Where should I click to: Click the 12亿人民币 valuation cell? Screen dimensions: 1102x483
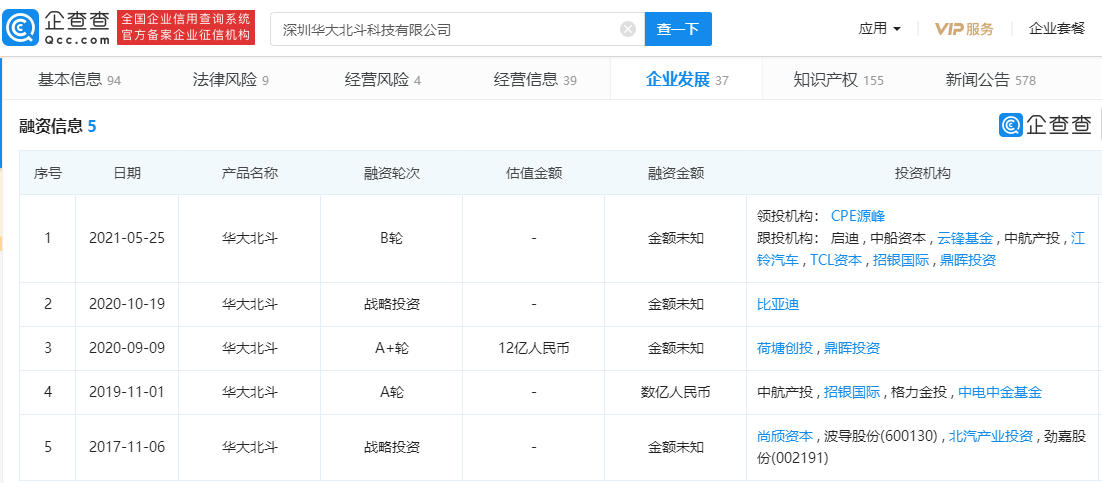534,348
